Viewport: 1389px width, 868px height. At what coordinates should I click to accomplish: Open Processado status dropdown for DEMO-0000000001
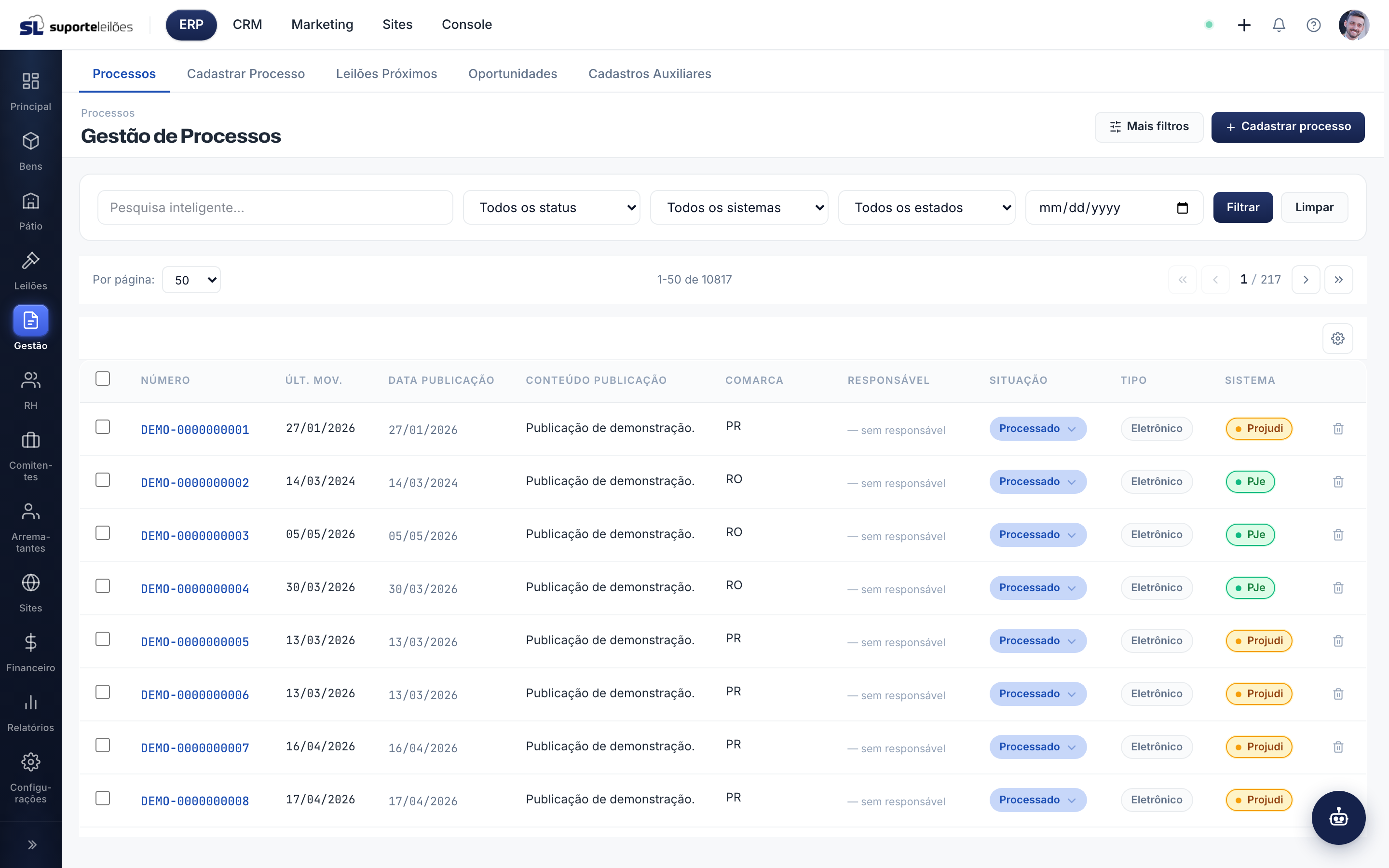click(x=1038, y=429)
